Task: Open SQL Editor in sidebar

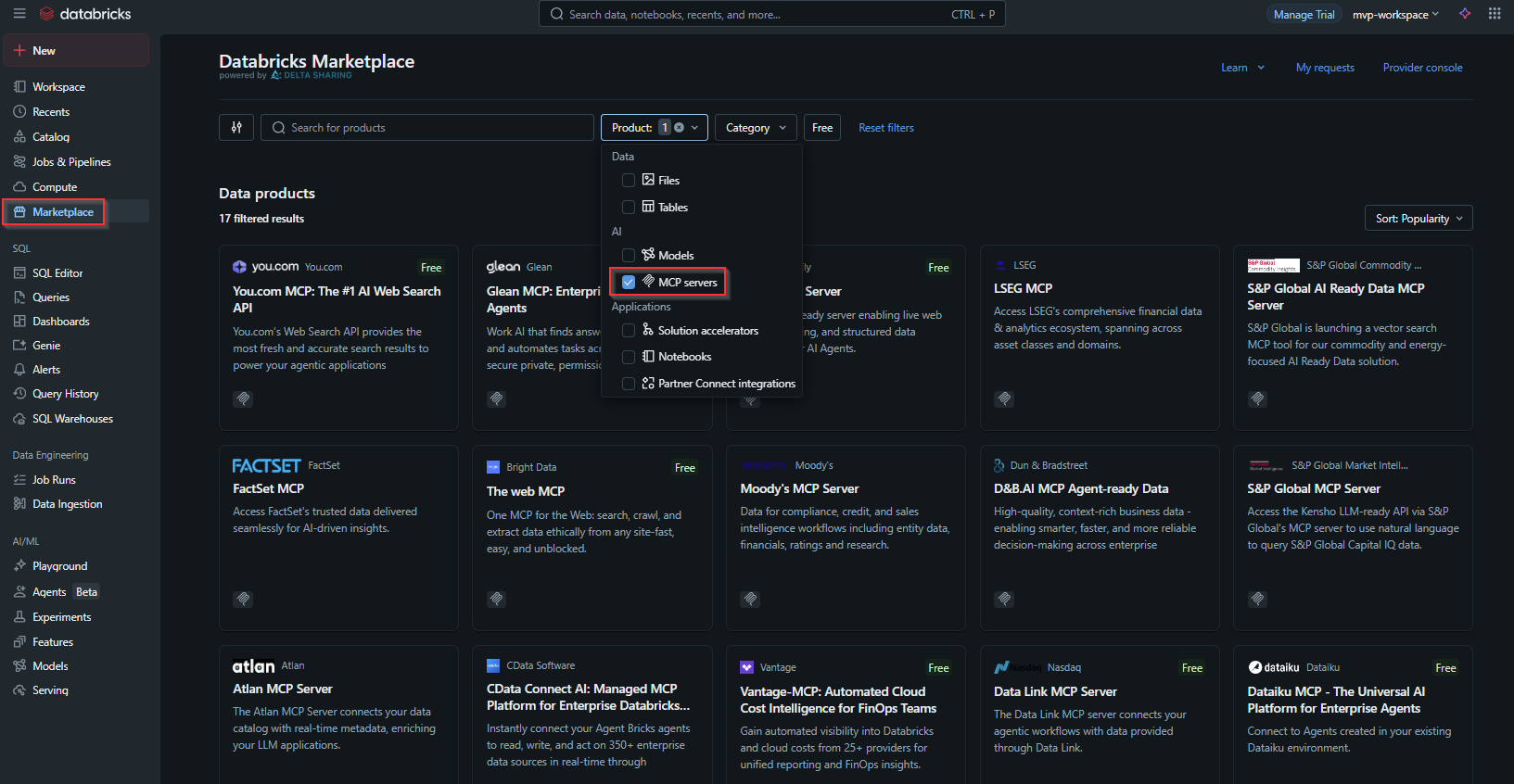Action: point(57,273)
